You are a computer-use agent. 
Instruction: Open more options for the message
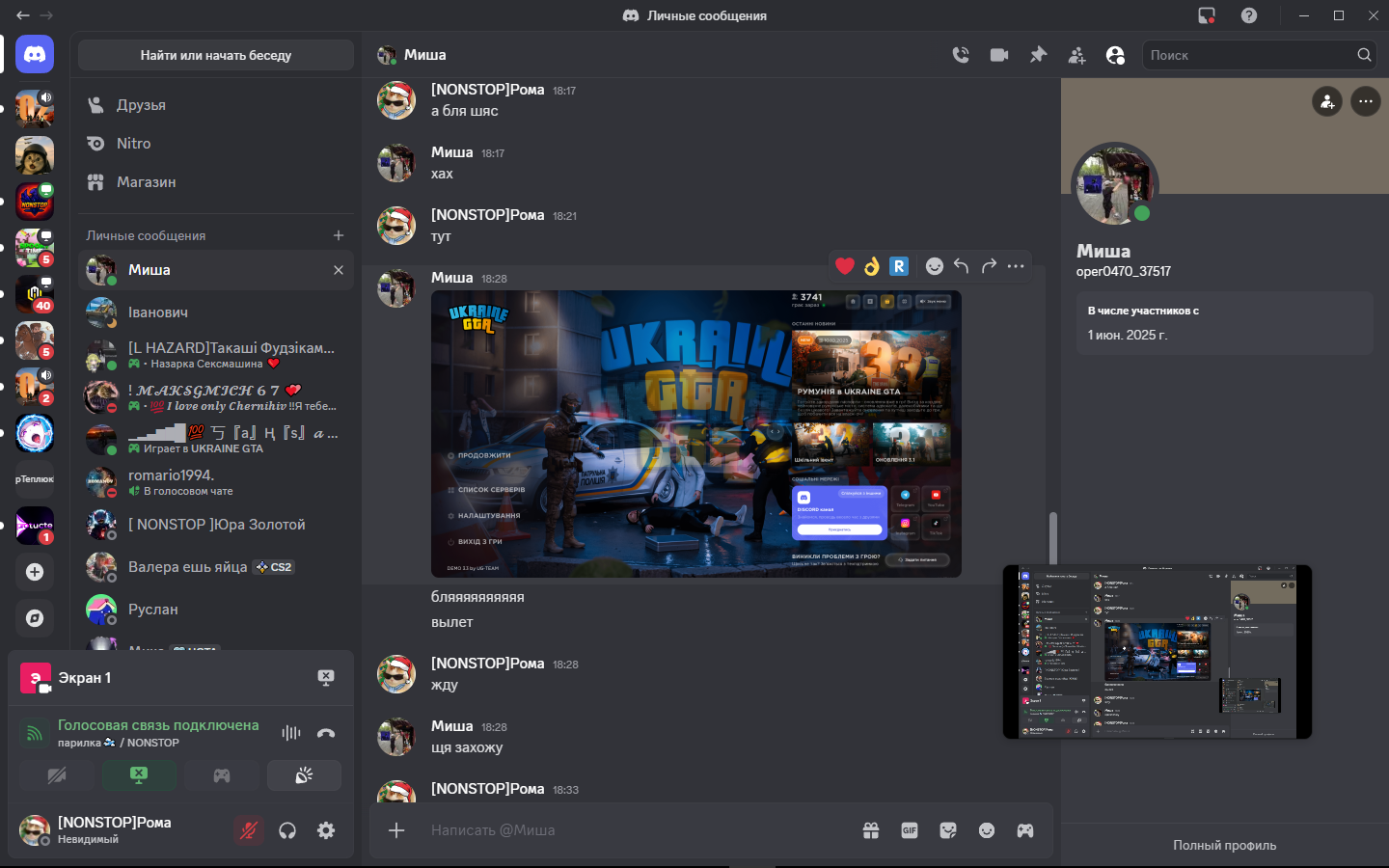tap(1016, 266)
